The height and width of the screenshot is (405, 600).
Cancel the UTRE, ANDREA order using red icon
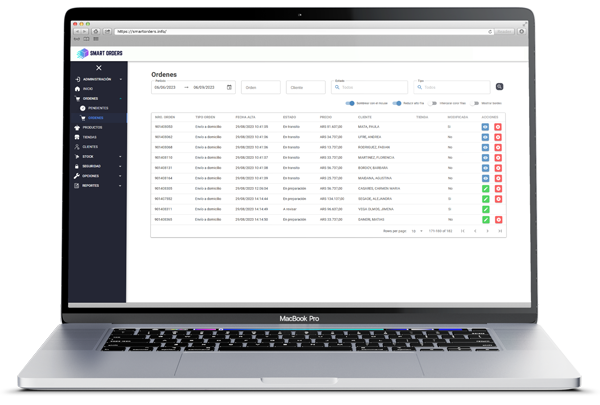coord(498,137)
